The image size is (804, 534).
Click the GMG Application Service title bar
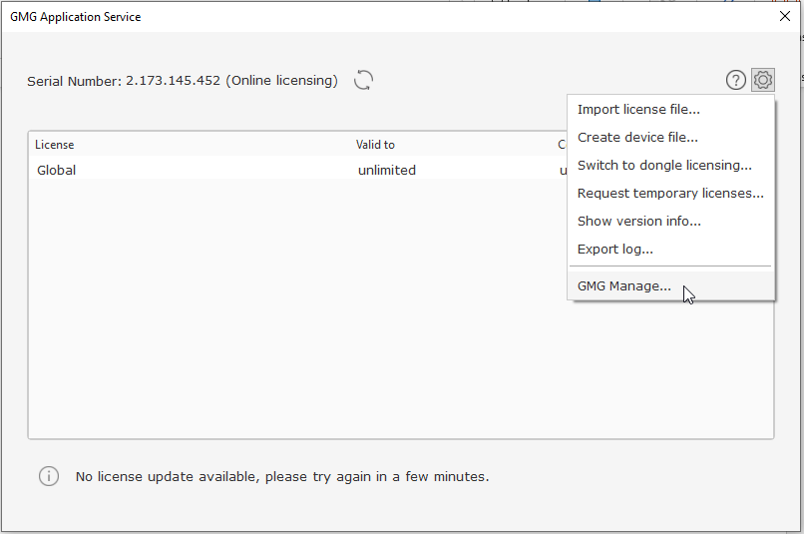click(300, 16)
